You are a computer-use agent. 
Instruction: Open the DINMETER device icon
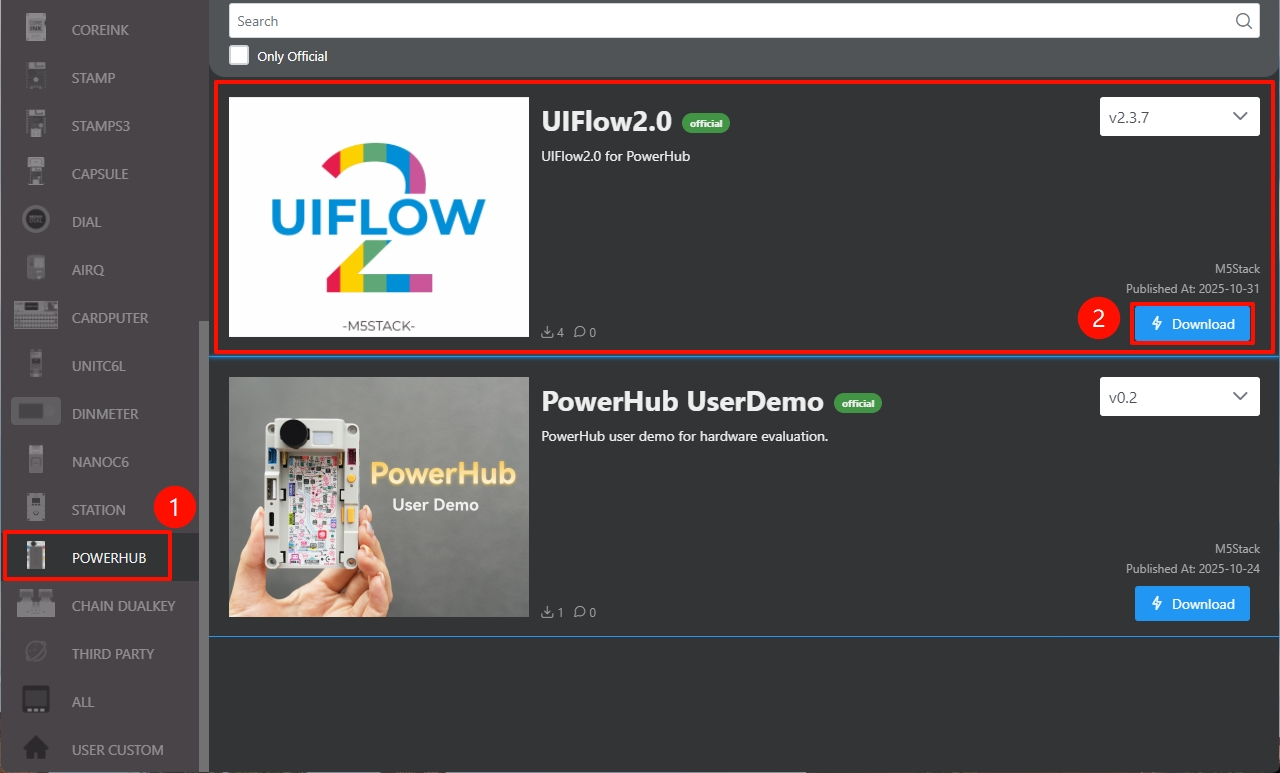36,413
